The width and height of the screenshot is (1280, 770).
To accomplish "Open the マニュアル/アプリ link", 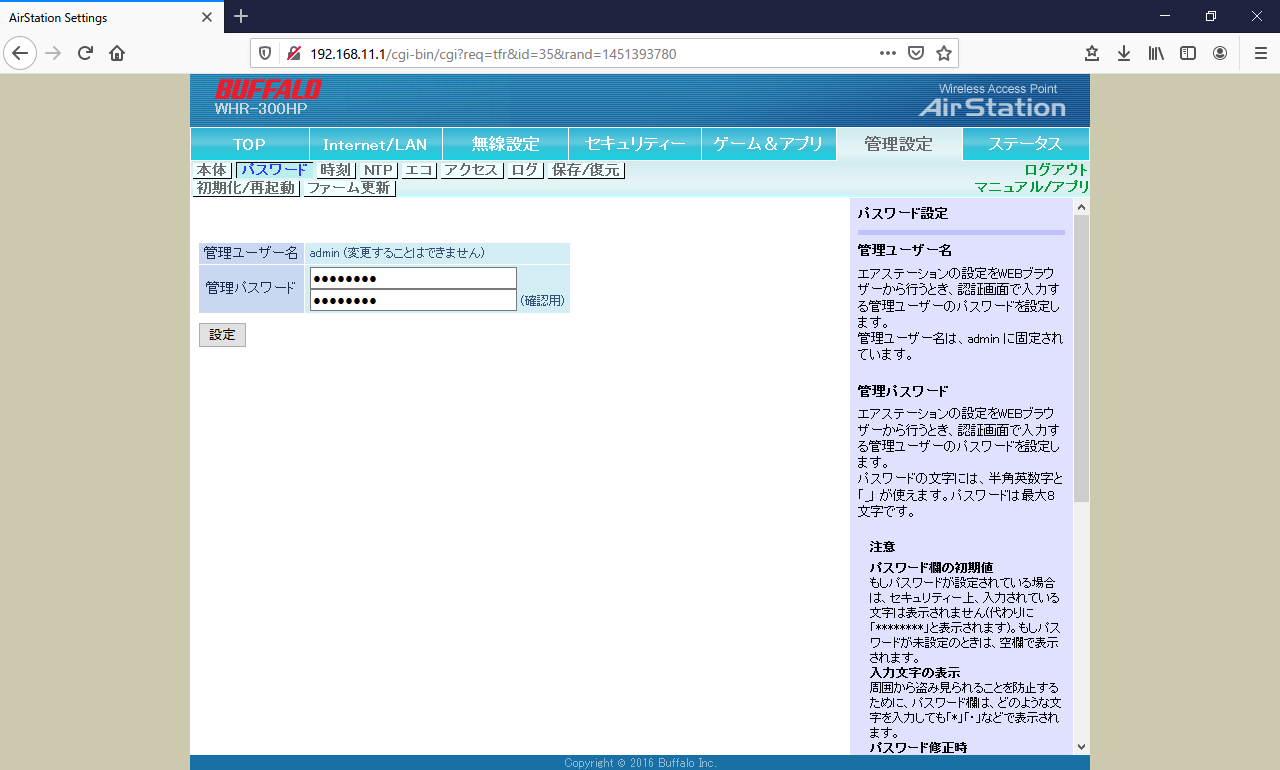I will (x=1032, y=187).
